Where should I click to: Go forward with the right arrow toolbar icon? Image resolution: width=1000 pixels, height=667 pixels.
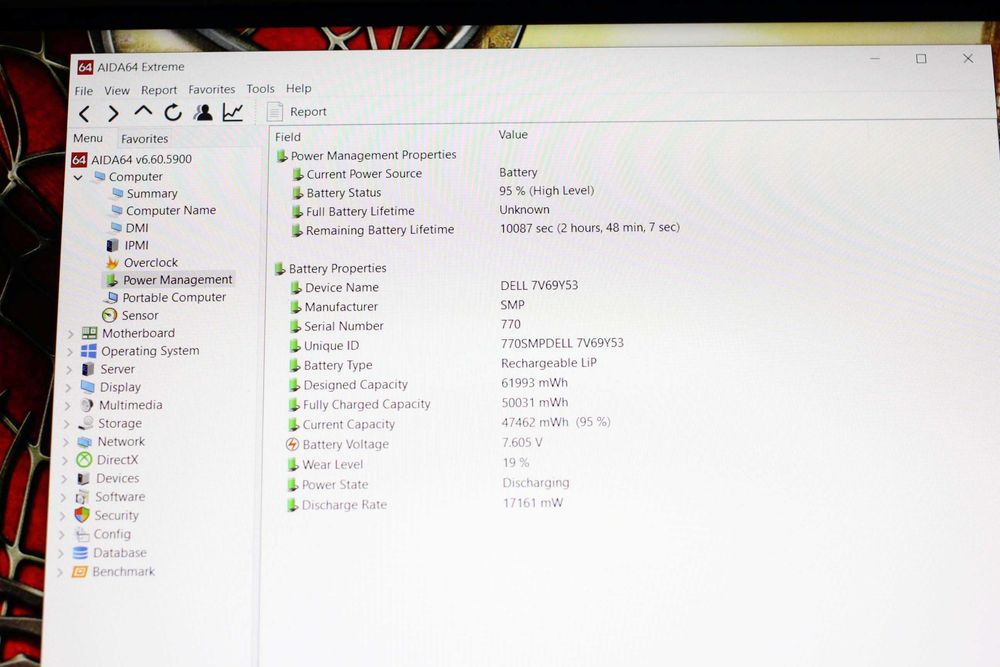tap(113, 114)
